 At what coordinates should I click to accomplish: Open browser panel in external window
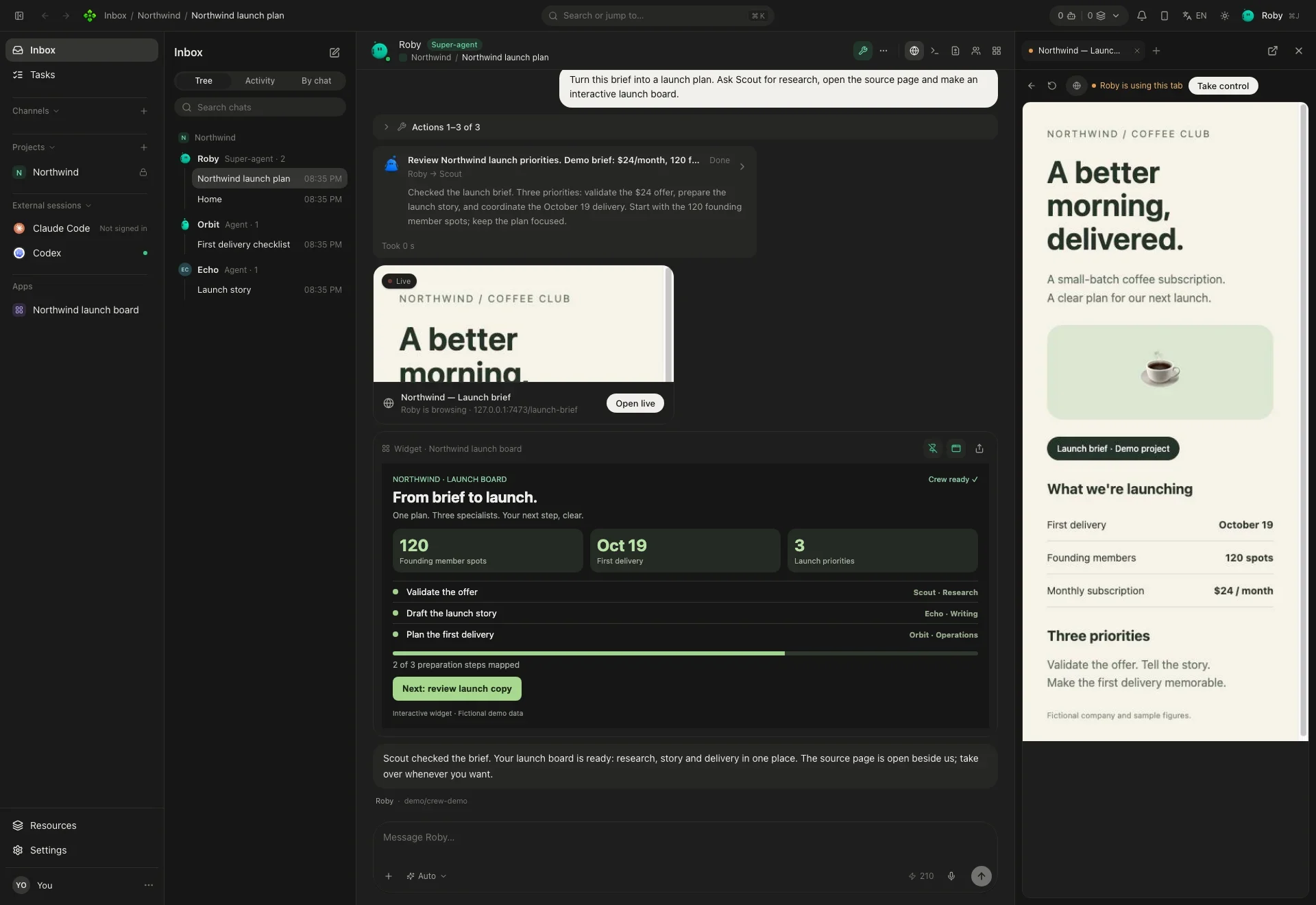coord(1272,51)
